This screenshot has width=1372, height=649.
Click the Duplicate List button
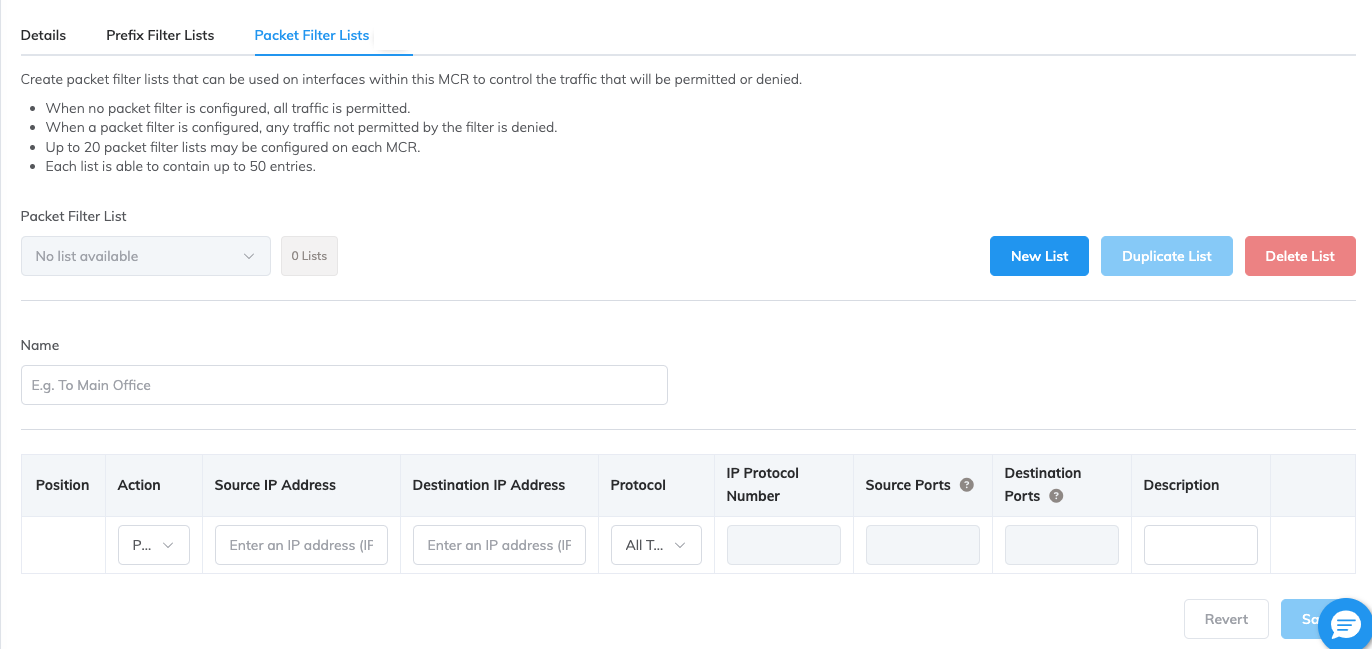point(1167,256)
